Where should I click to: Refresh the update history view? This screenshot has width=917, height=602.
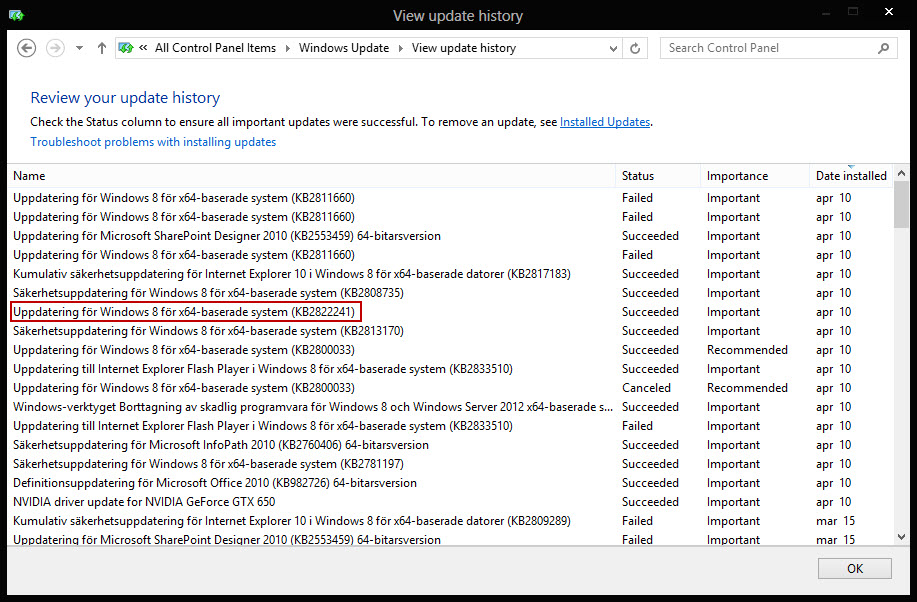[635, 49]
